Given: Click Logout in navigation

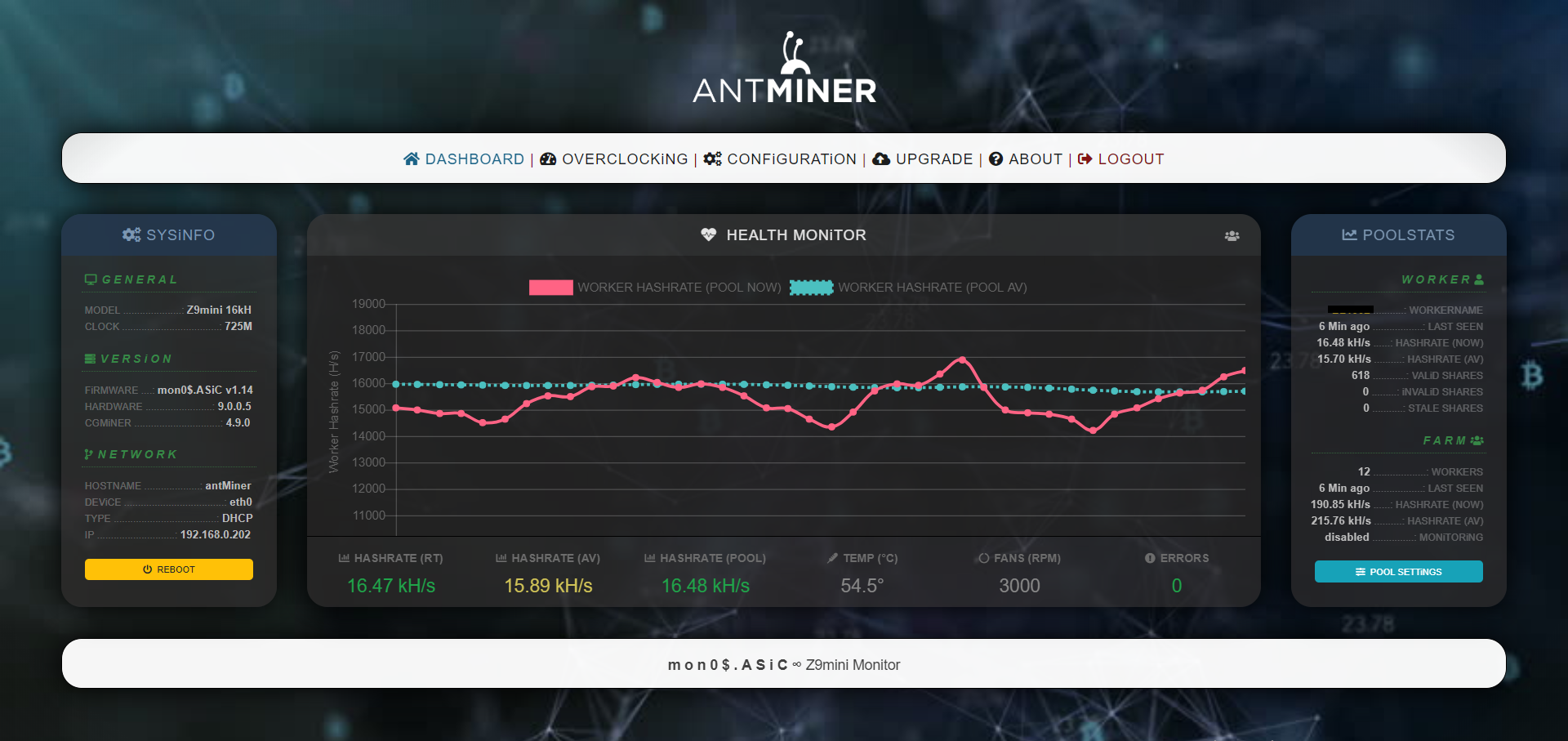Looking at the screenshot, I should coord(1121,159).
